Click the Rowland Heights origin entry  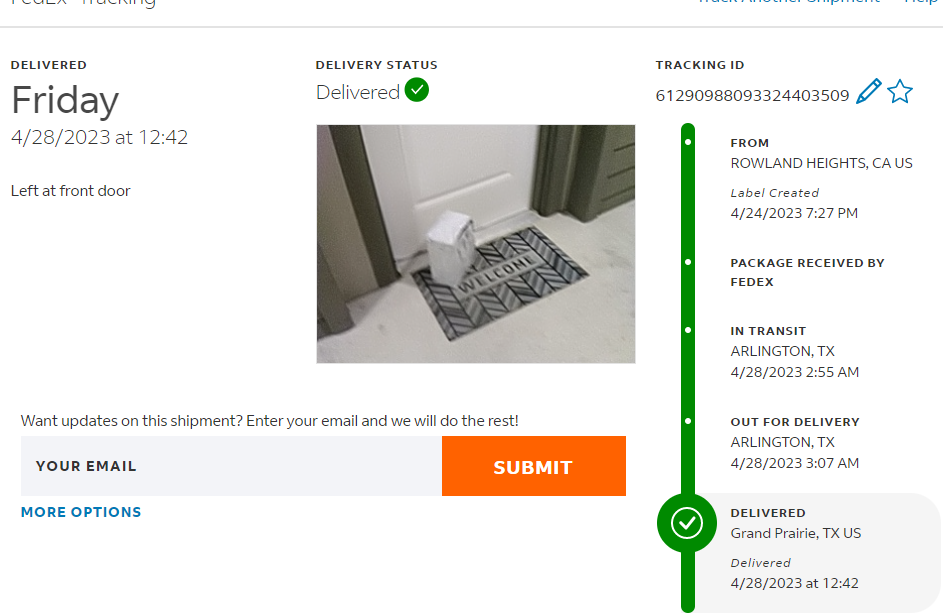821,163
